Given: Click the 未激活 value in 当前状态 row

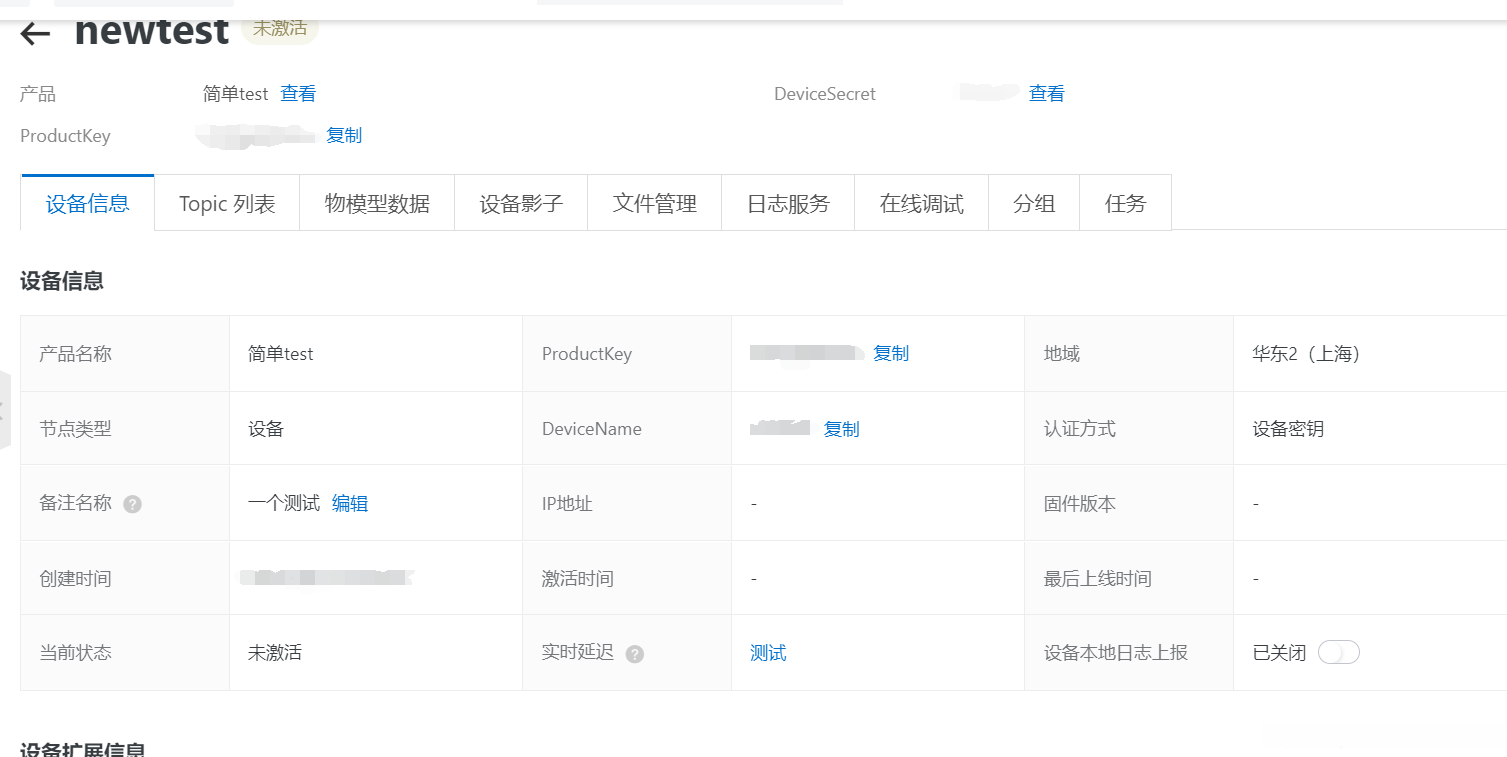Looking at the screenshot, I should (x=275, y=654).
